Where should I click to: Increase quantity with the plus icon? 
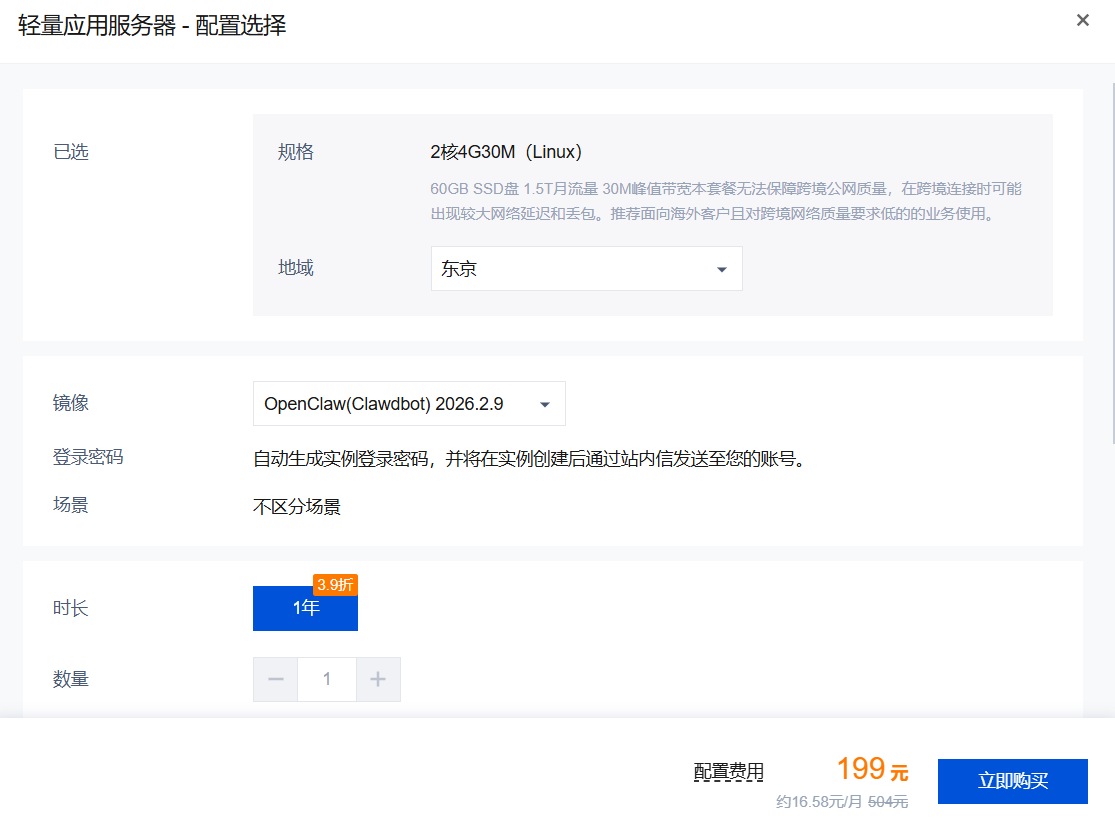(378, 680)
